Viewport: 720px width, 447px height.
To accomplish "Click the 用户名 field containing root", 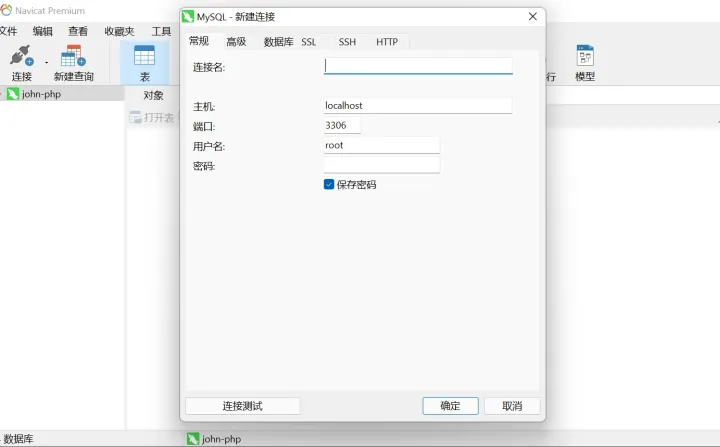I will click(x=382, y=145).
